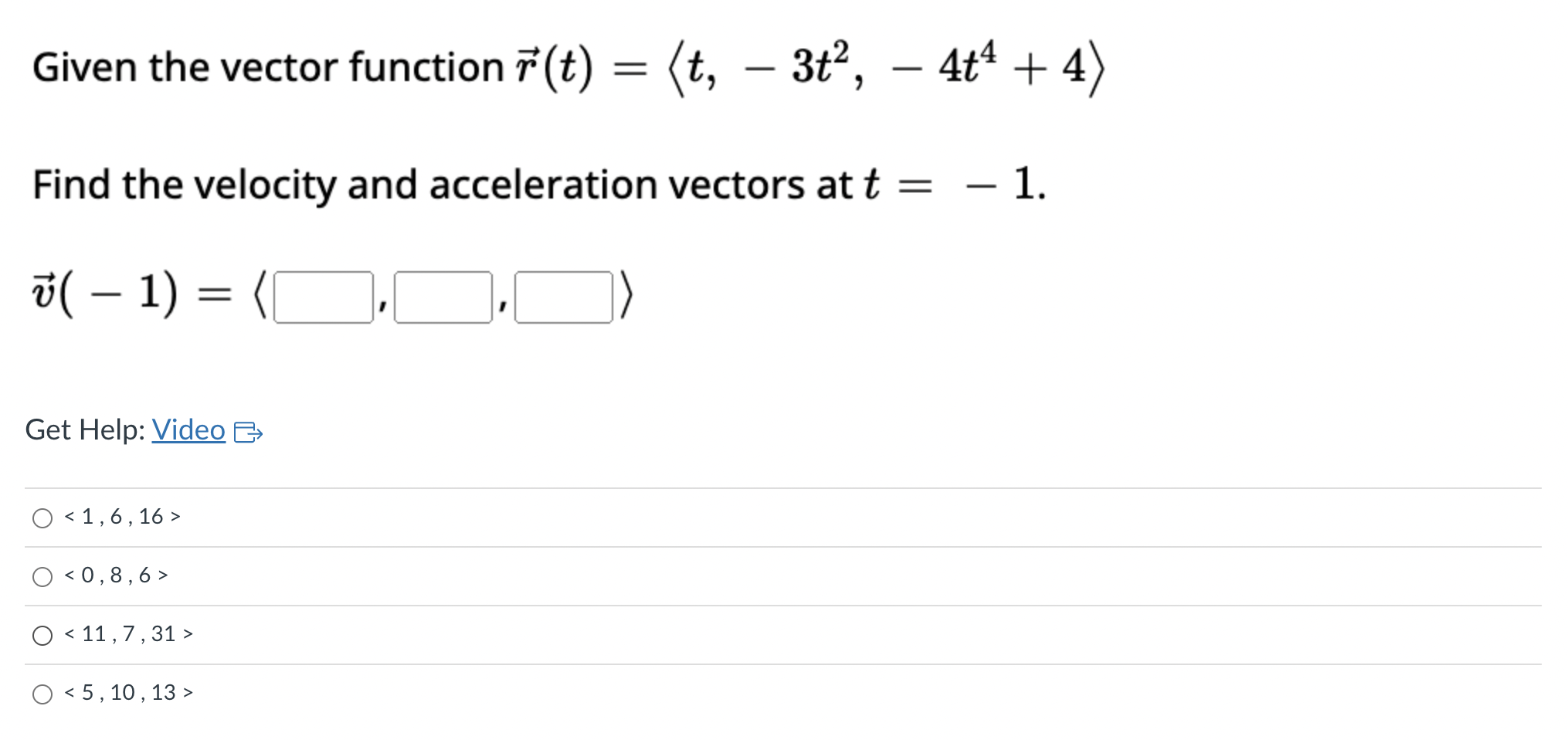Image resolution: width=1568 pixels, height=740 pixels.
Task: Select the answer < 11 , 7 , 31 >
Action: [x=42, y=634]
